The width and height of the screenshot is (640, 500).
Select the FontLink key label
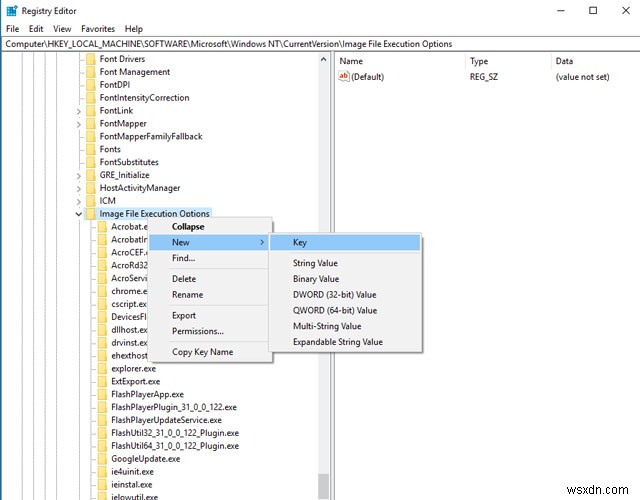(x=116, y=111)
